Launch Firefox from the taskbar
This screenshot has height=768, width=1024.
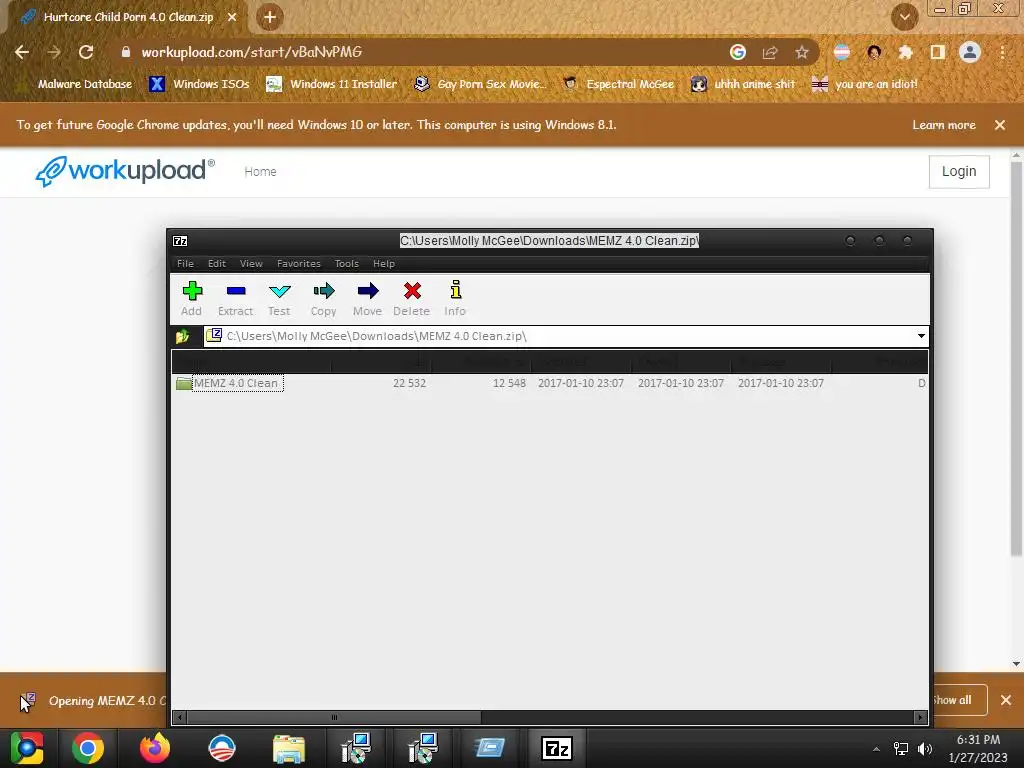click(155, 748)
